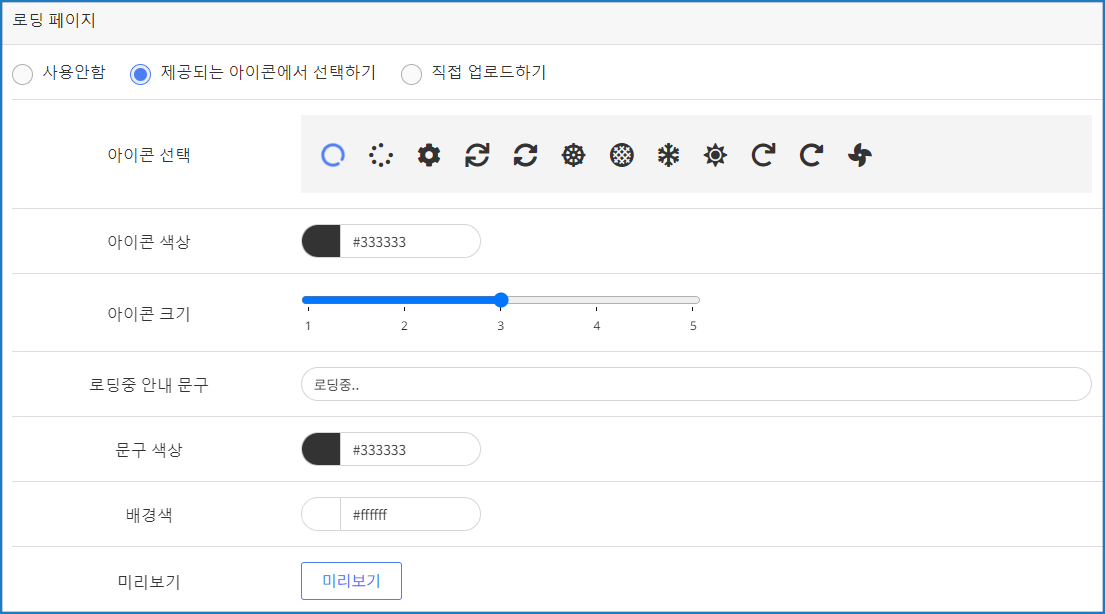Click the 미리보기 preview button
Image resolution: width=1105 pixels, height=614 pixels.
tap(351, 581)
